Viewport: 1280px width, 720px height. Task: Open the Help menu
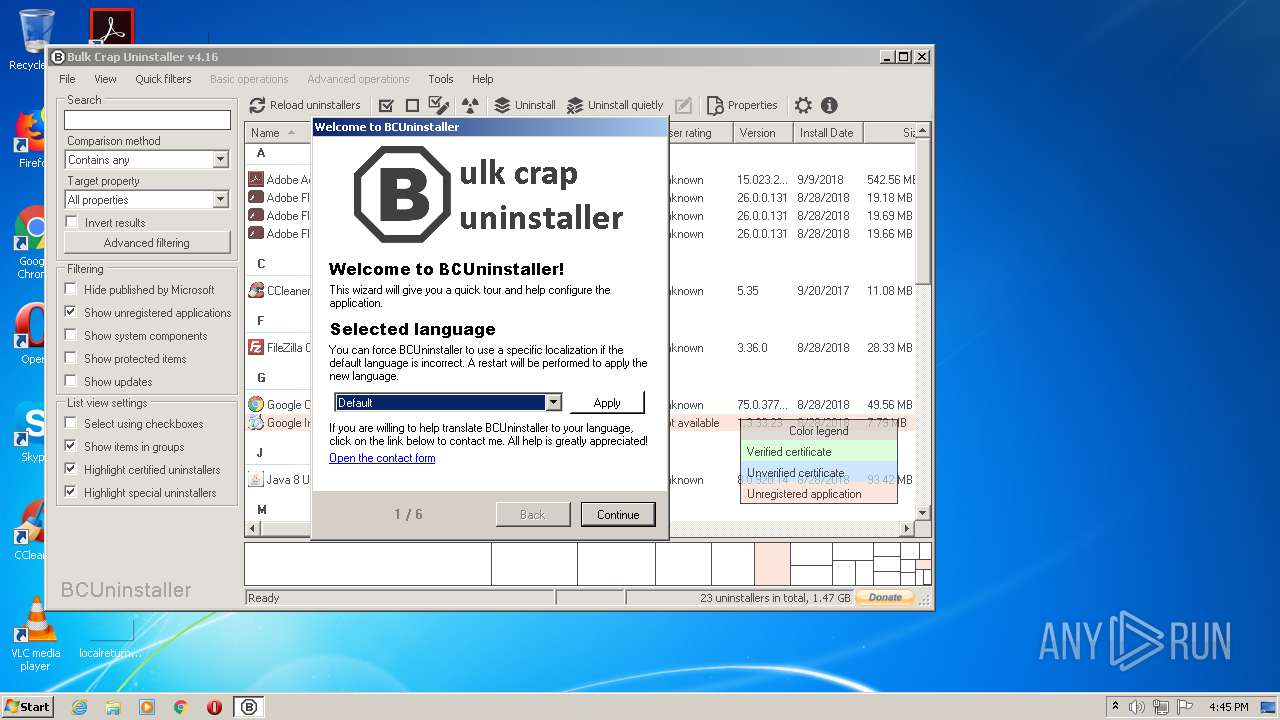pos(483,79)
